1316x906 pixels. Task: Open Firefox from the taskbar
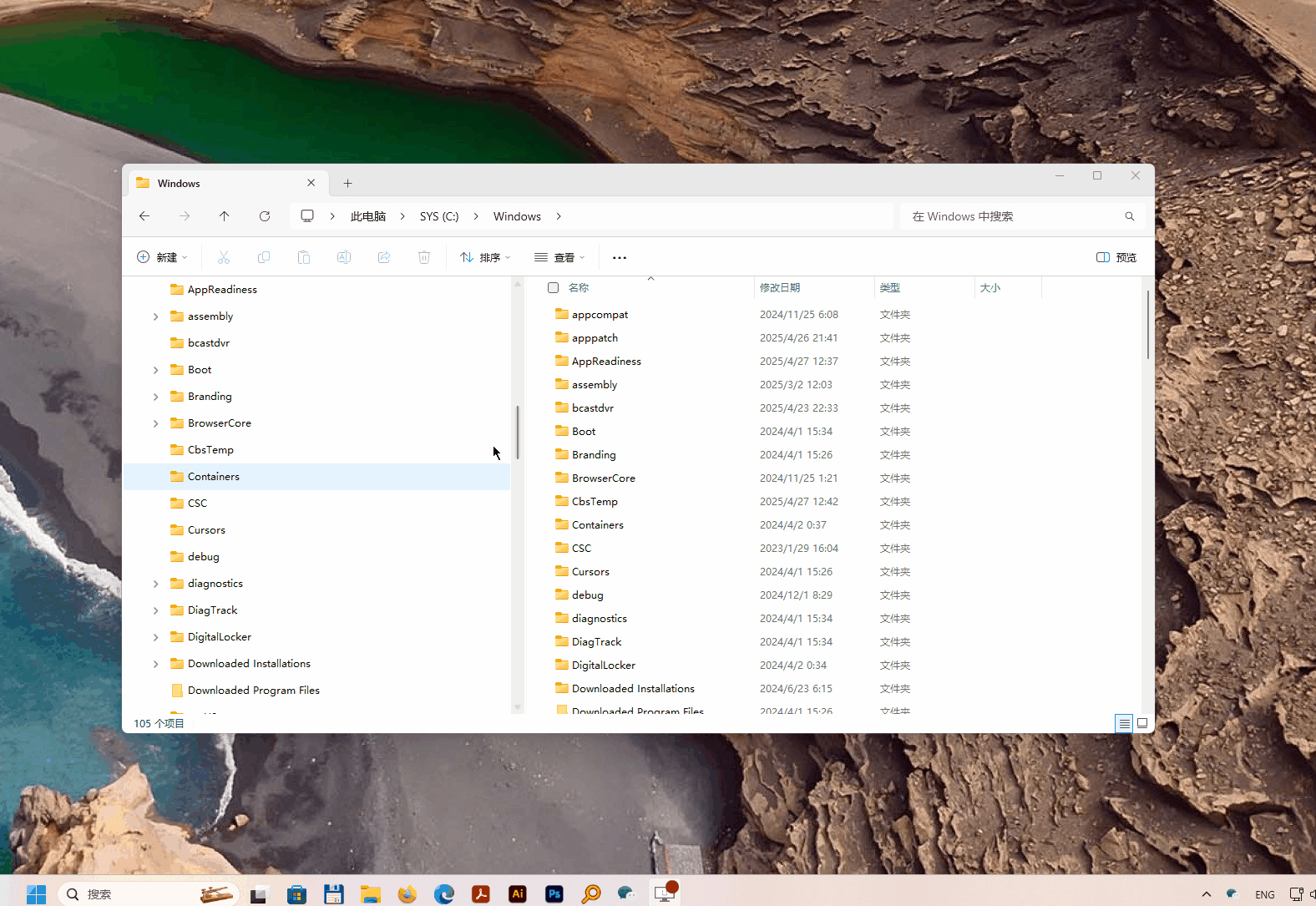click(407, 894)
